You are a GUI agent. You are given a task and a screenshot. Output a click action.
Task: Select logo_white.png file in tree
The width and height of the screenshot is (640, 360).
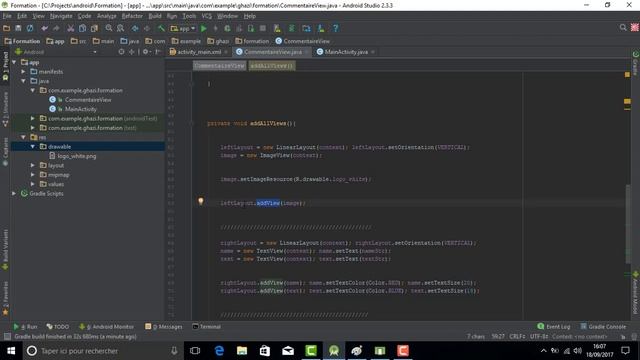(x=77, y=156)
